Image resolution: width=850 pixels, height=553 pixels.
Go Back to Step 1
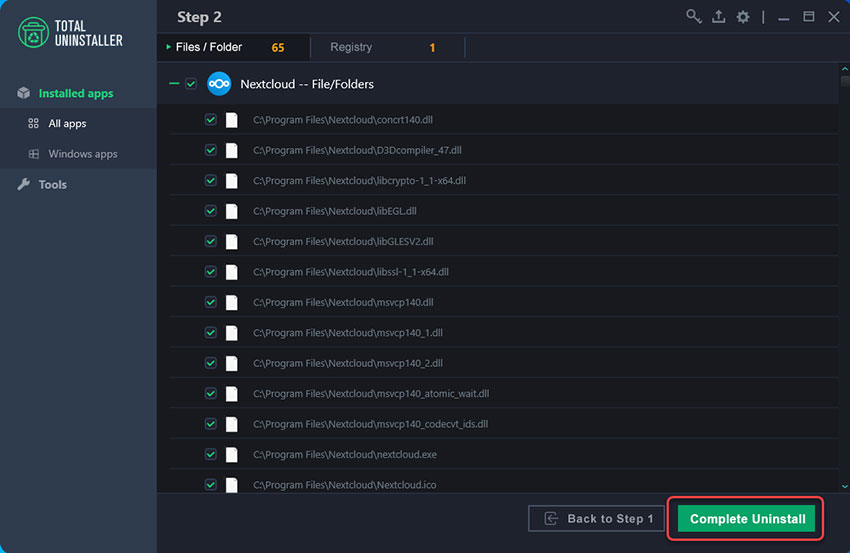(597, 518)
